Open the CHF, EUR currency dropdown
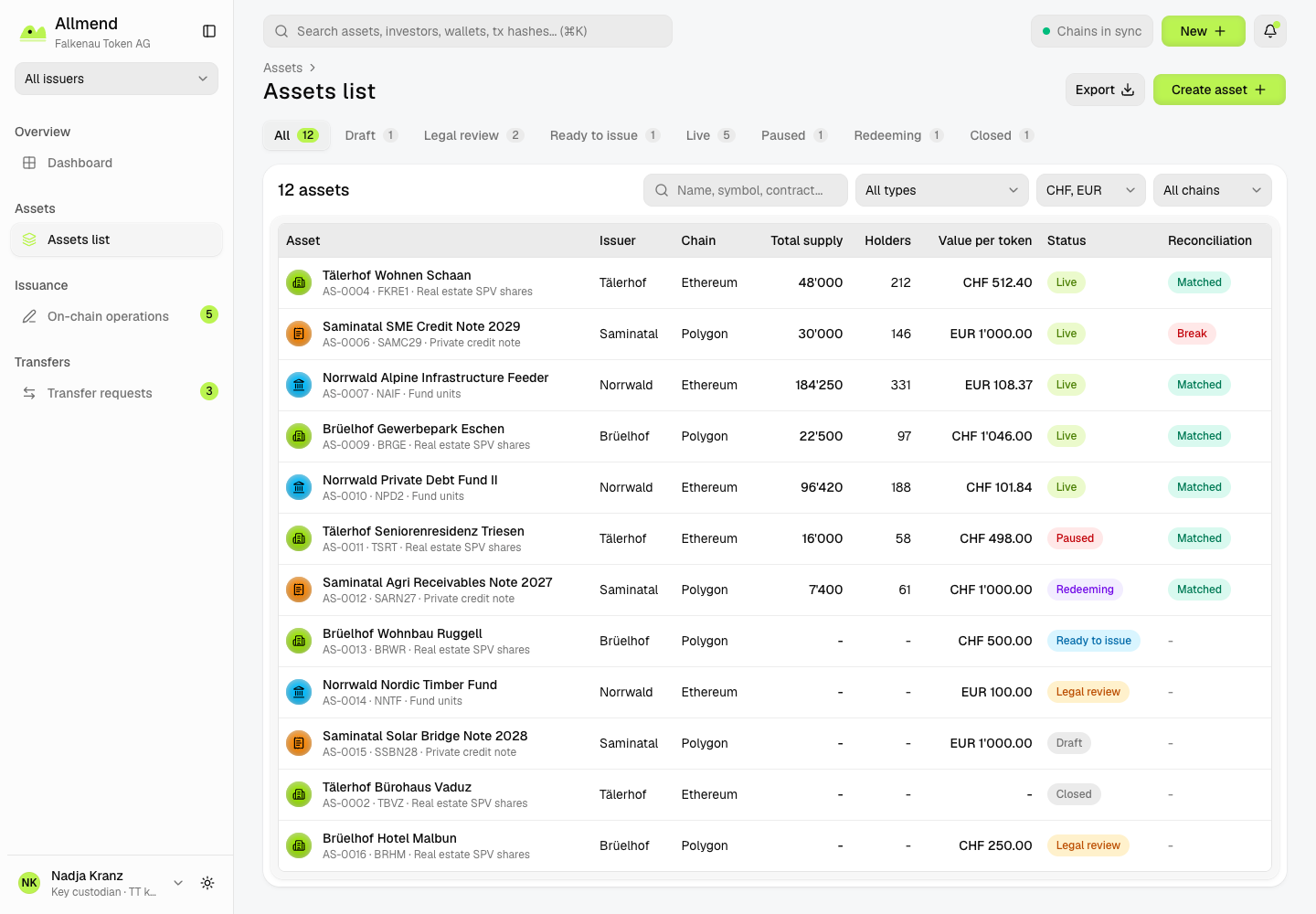Screen dimensions: 1316x914 1090,190
